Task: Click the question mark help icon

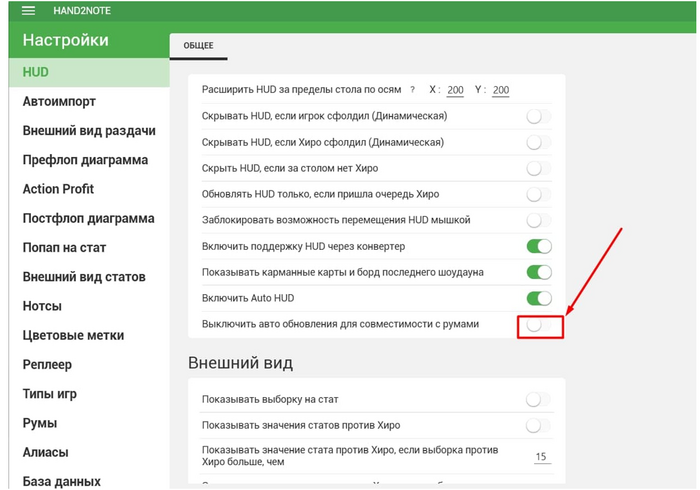Action: (412, 90)
